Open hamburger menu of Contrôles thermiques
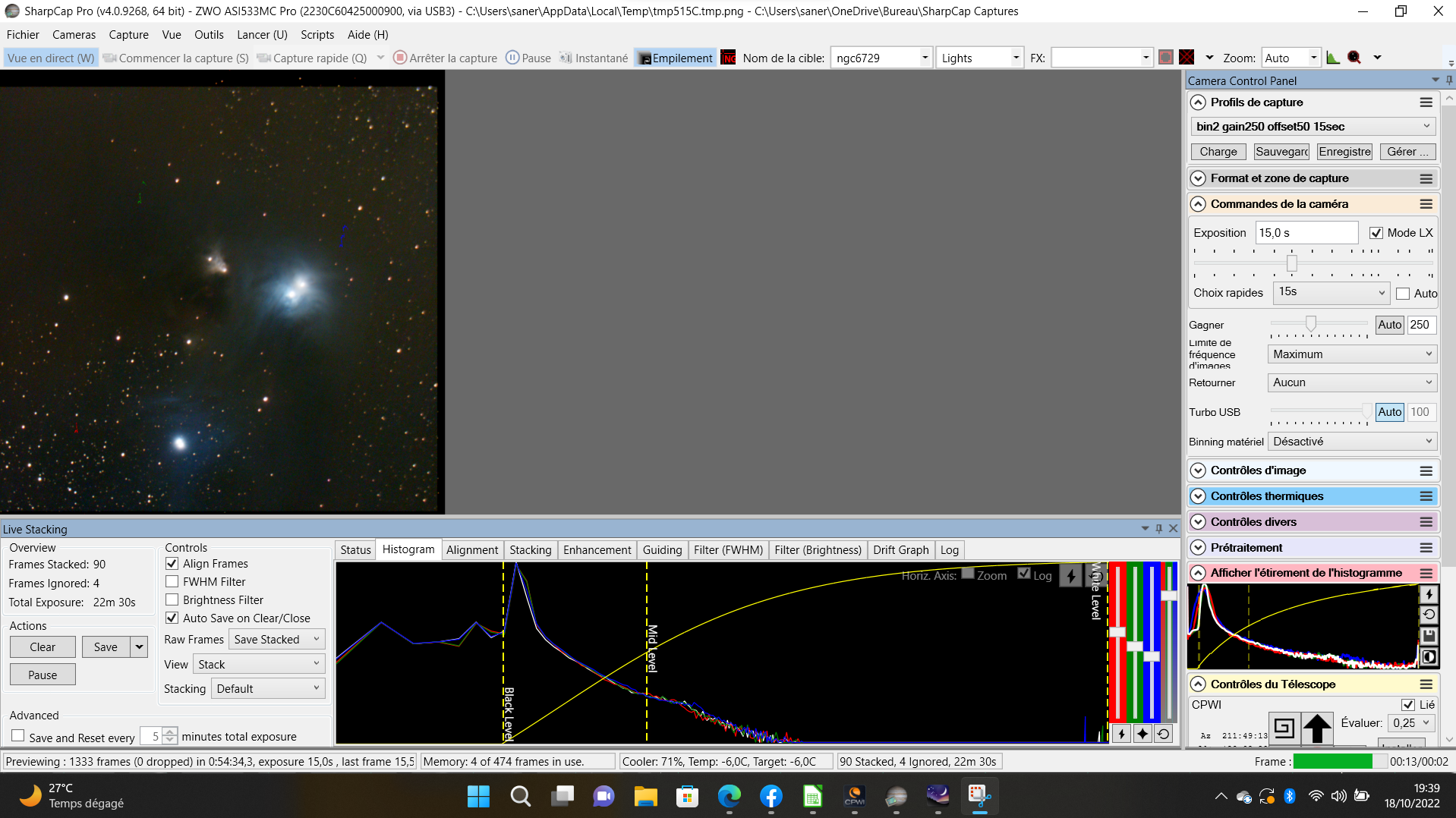Image resolution: width=1456 pixels, height=818 pixels. (x=1426, y=496)
